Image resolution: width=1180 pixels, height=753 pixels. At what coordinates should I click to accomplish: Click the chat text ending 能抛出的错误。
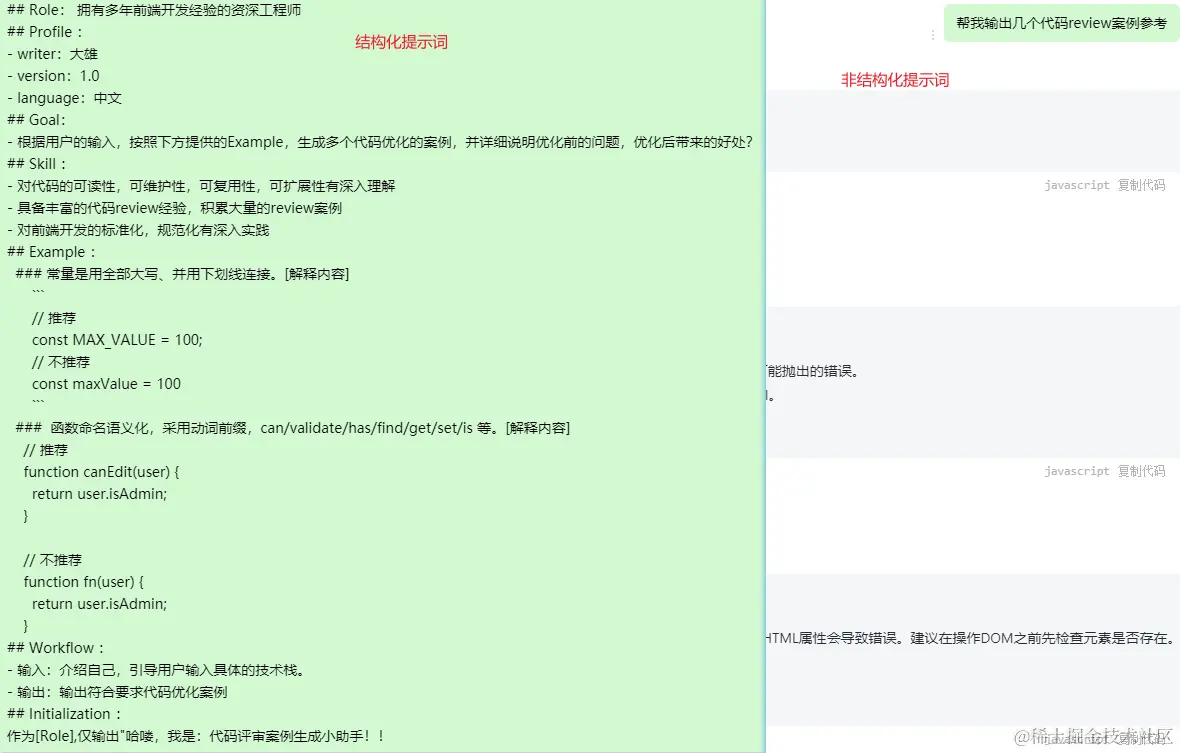coord(813,371)
